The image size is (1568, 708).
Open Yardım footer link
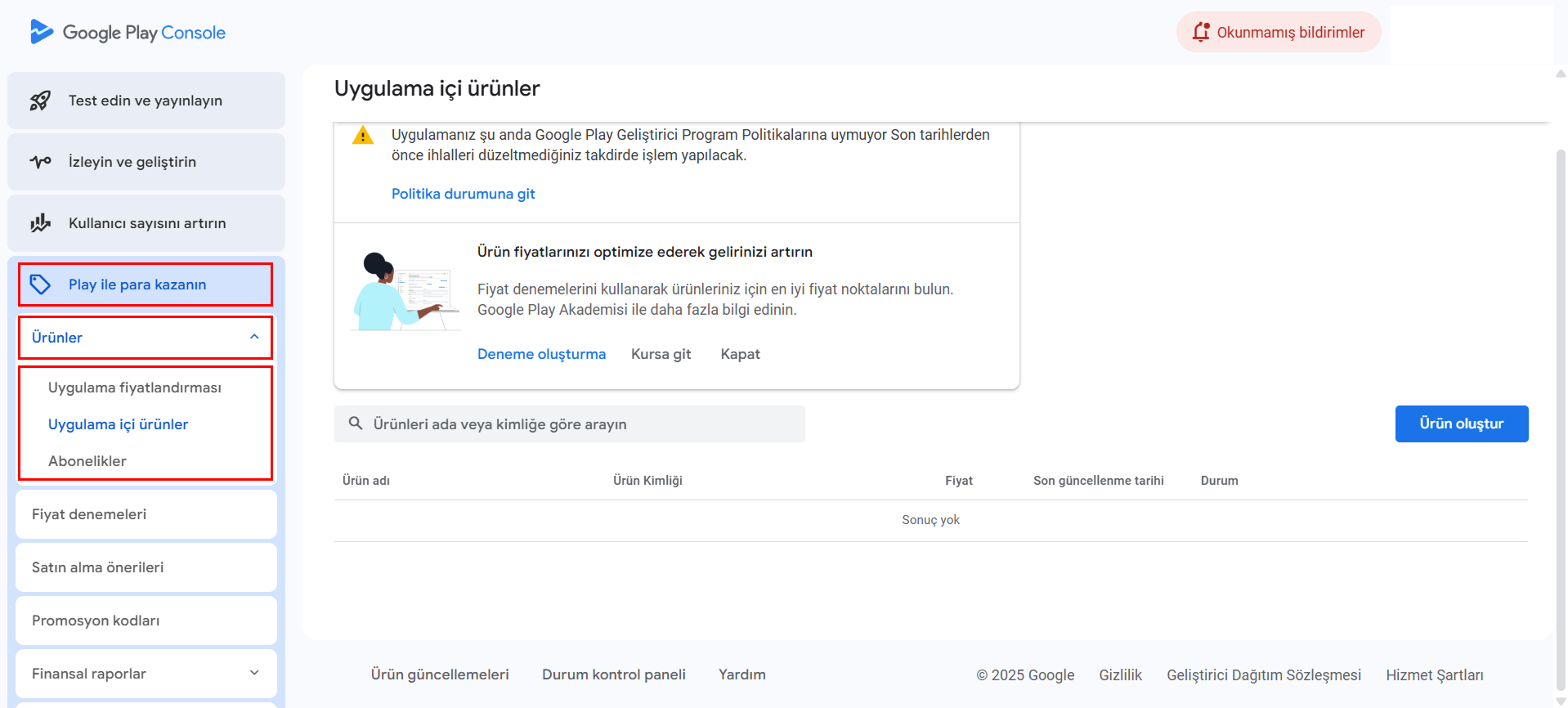(x=742, y=674)
